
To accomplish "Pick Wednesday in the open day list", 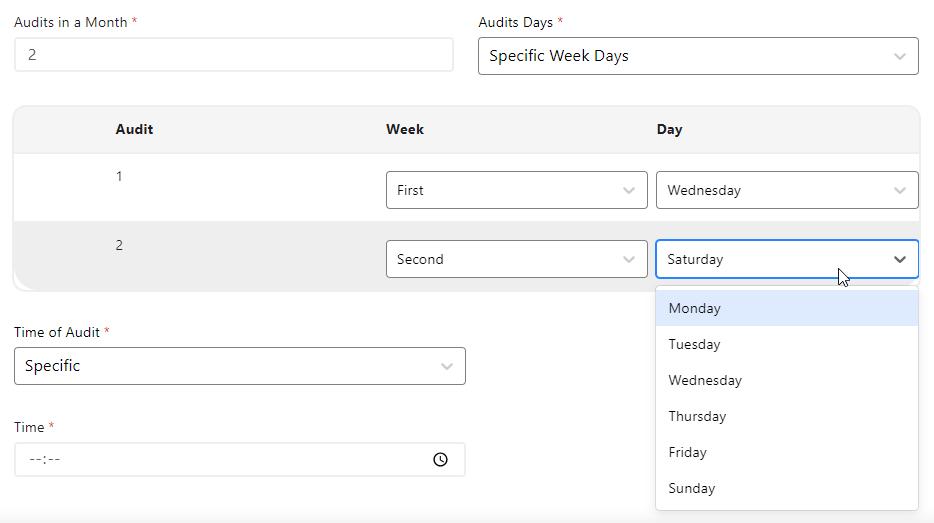I will [705, 380].
